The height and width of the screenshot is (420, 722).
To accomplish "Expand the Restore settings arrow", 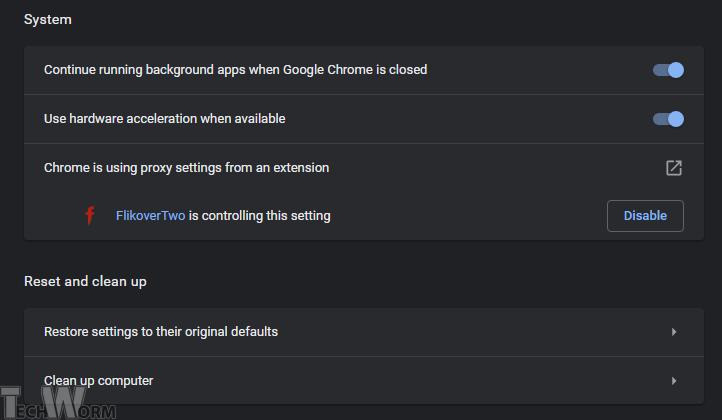I will click(674, 331).
